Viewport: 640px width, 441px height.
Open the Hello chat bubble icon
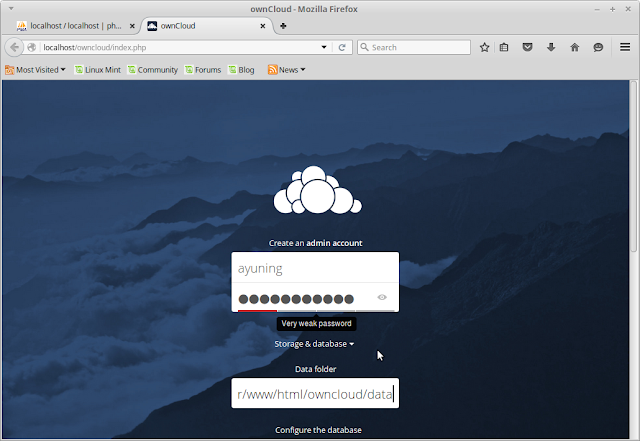(x=598, y=47)
